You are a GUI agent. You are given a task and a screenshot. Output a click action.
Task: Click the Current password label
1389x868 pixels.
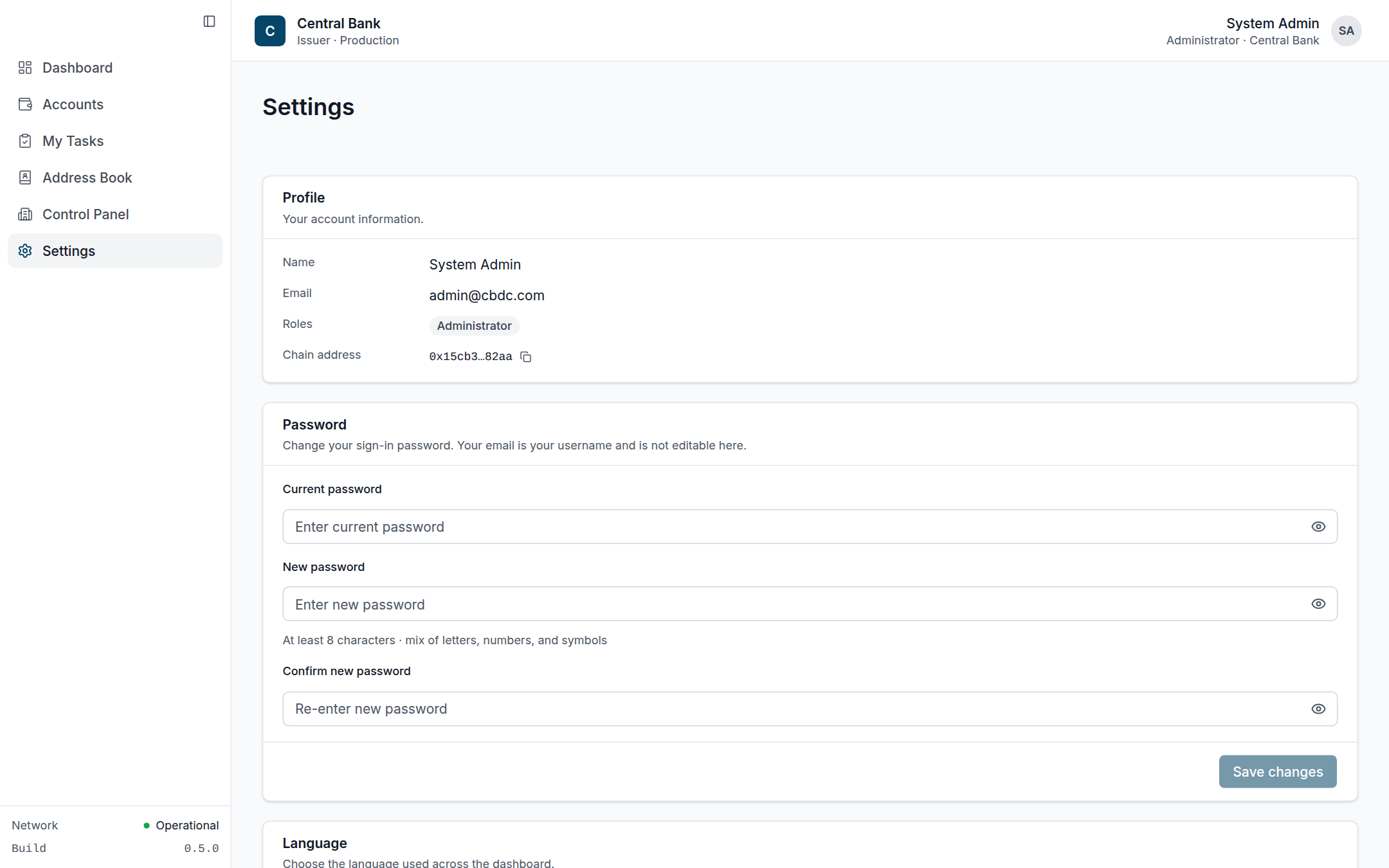click(332, 489)
